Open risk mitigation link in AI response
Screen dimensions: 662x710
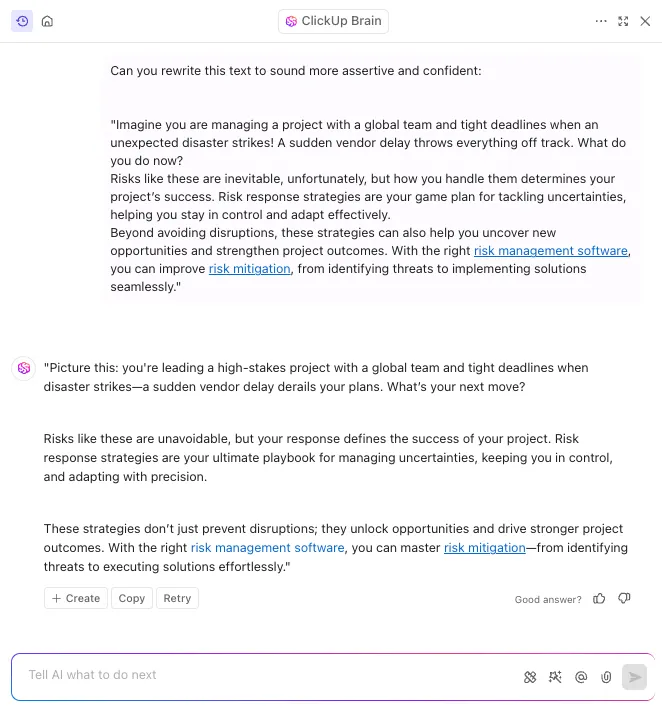485,547
